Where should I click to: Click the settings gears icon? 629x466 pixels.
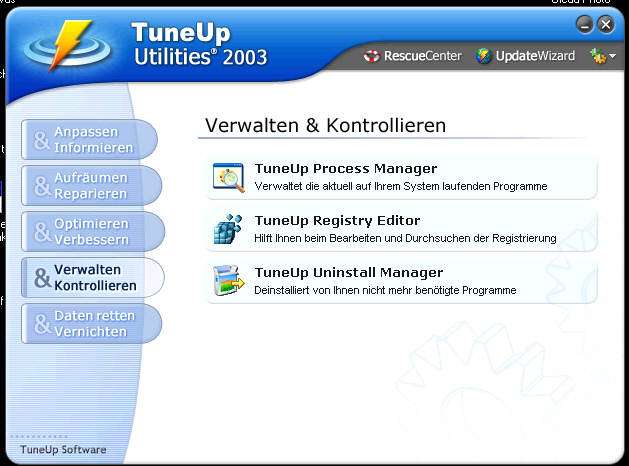point(598,56)
